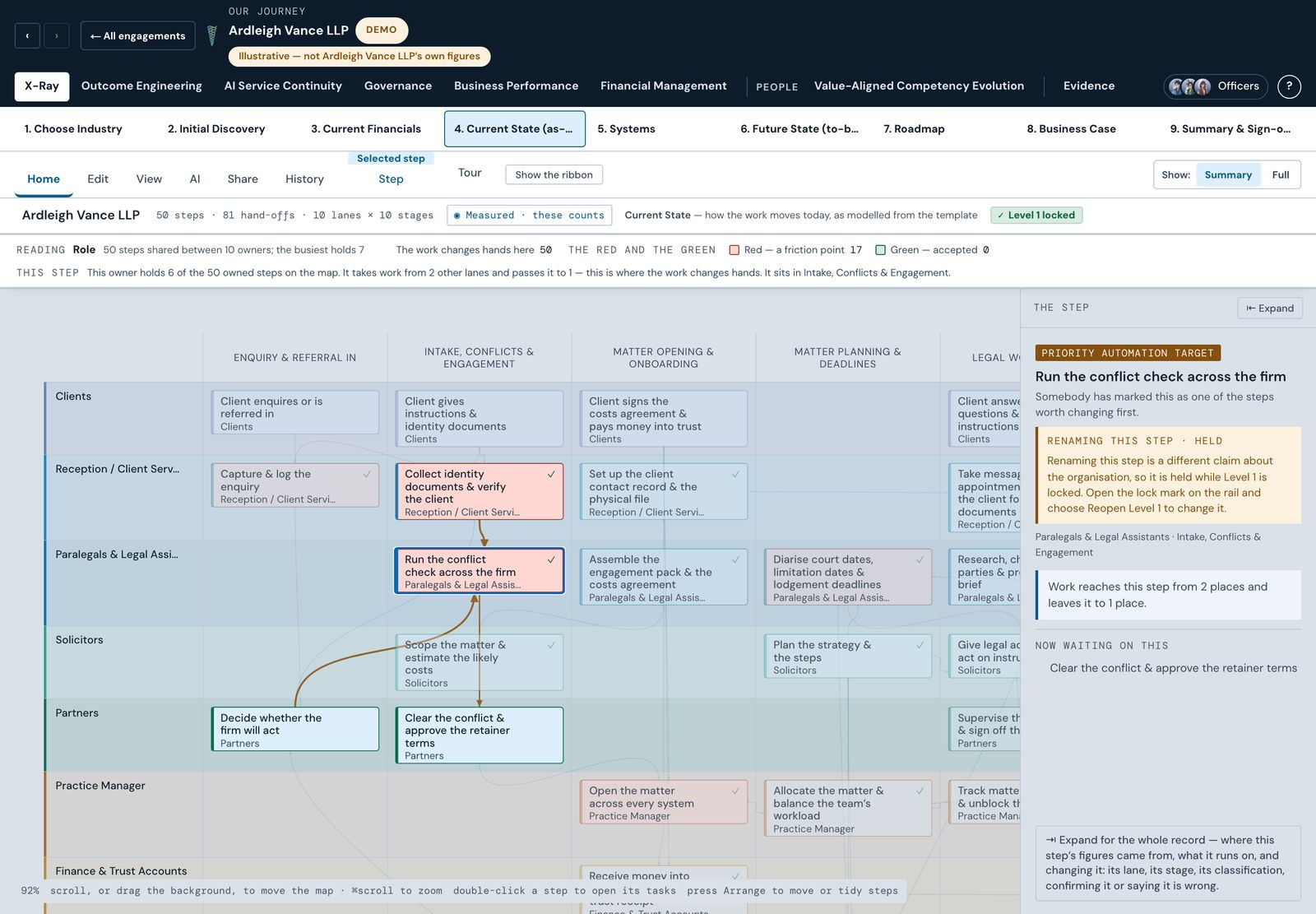
Task: Click checkmark on Plan the strategy & the steps card
Action: coord(920,646)
